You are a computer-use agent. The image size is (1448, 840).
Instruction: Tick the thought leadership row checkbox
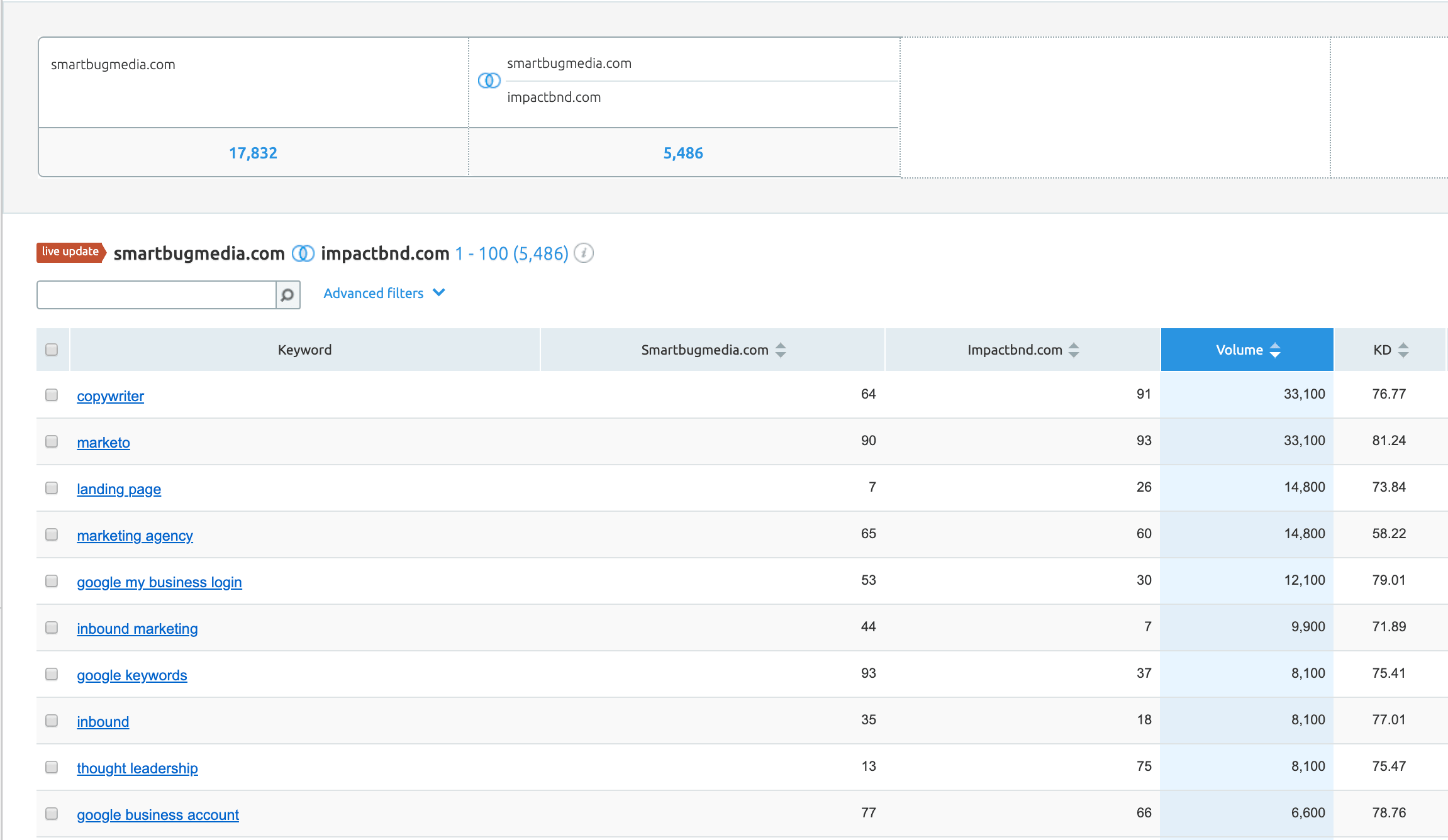(52, 767)
